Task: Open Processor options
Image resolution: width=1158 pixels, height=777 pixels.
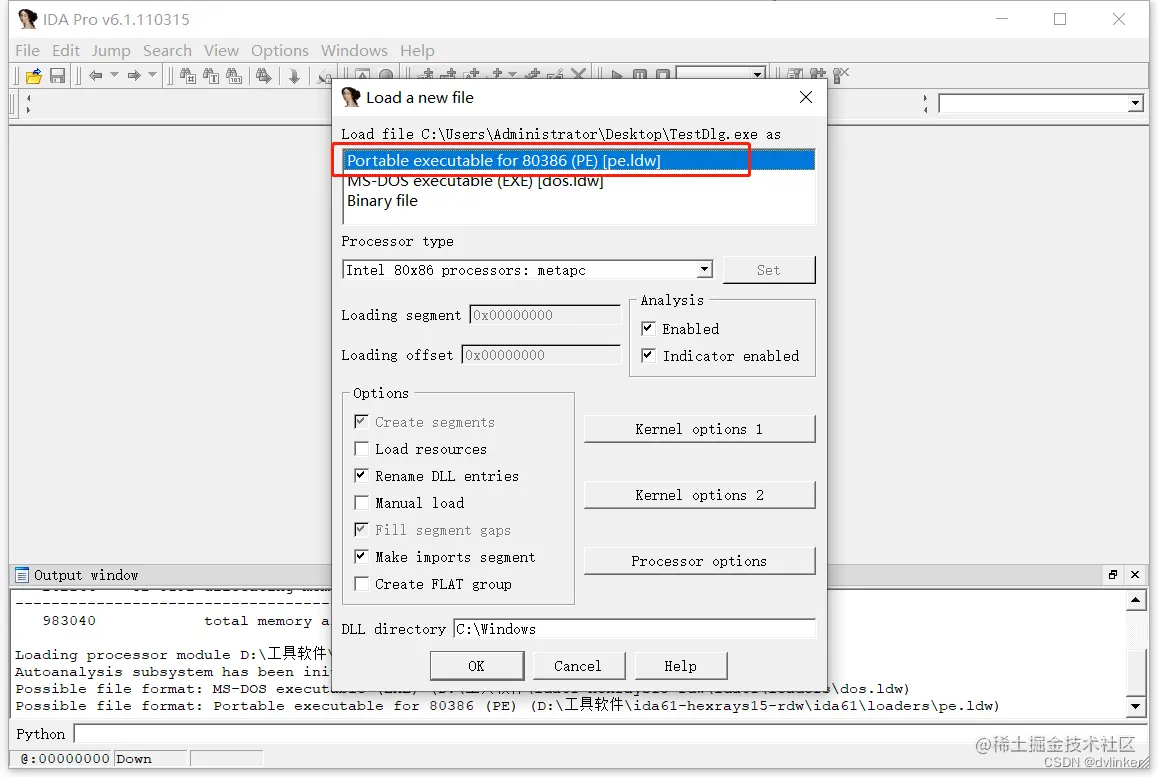Action: tap(699, 561)
